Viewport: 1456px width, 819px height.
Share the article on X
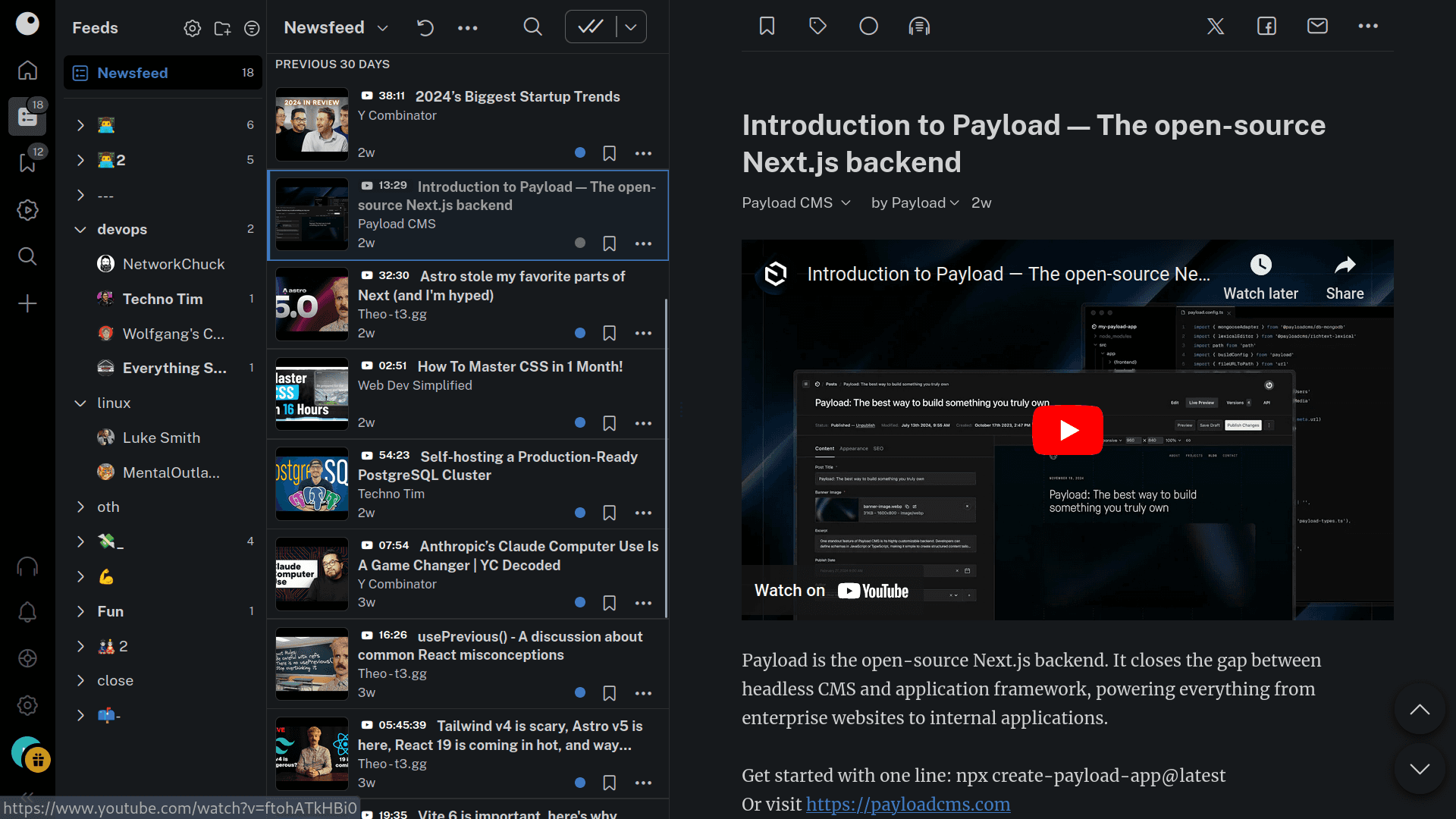pyautogui.click(x=1216, y=27)
